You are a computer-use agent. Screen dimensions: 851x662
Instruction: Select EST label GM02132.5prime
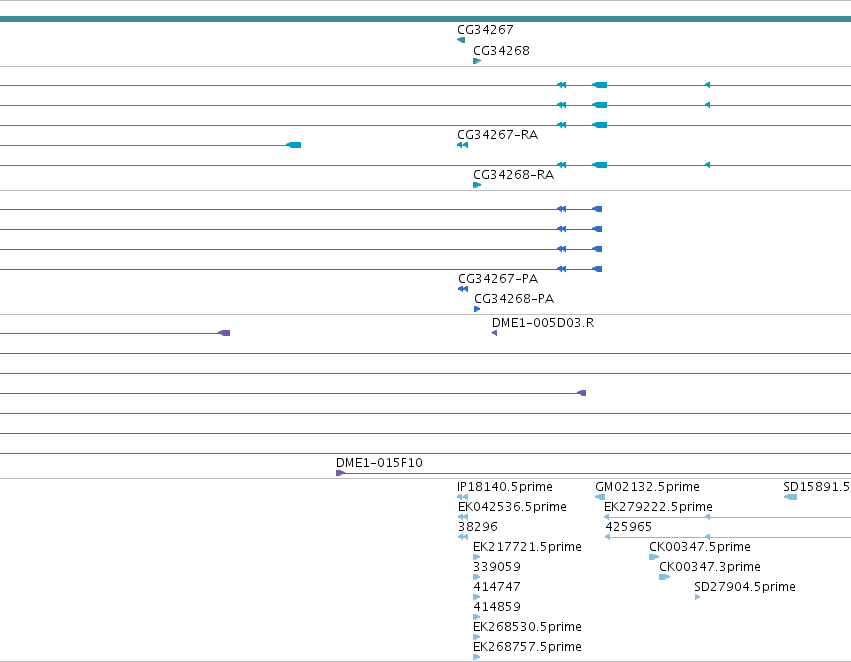click(x=647, y=487)
